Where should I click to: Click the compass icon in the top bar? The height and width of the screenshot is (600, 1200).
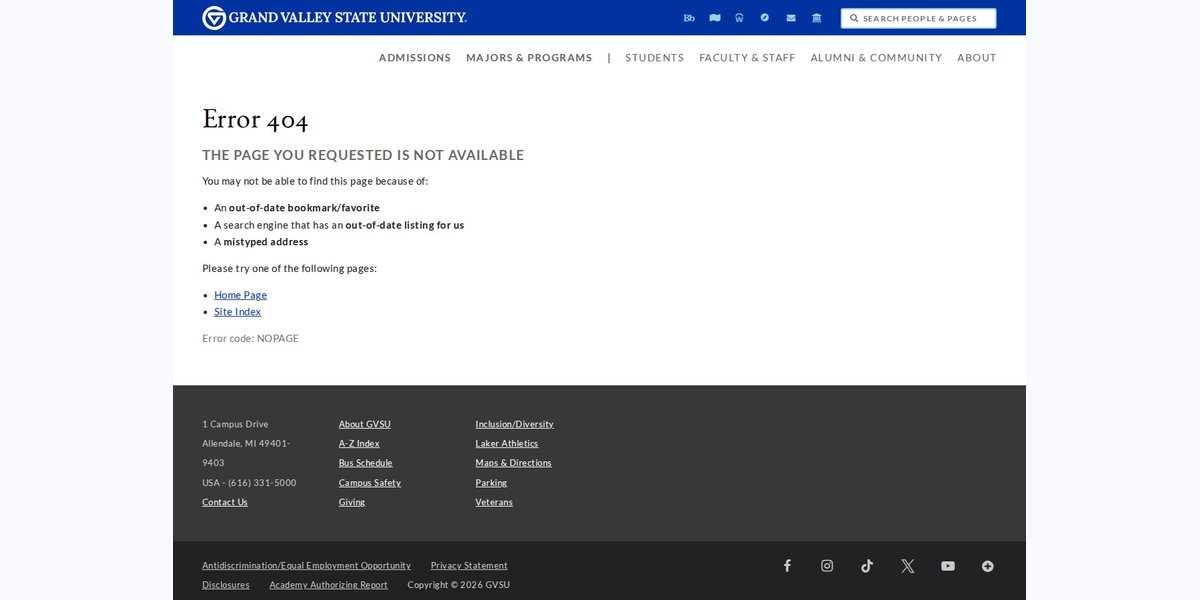click(765, 18)
